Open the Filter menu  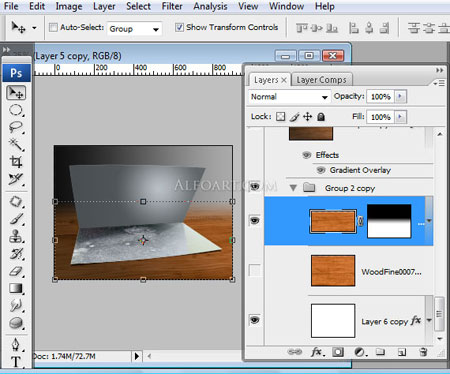(172, 6)
